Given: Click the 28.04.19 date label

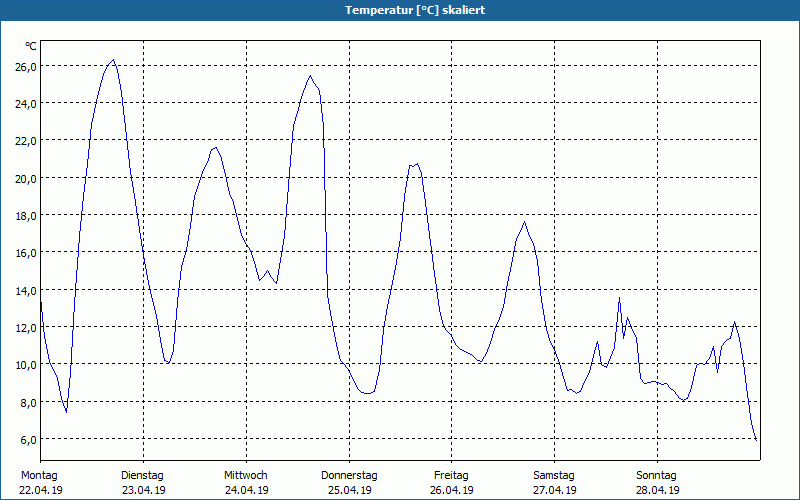Looking at the screenshot, I should 657,490.
